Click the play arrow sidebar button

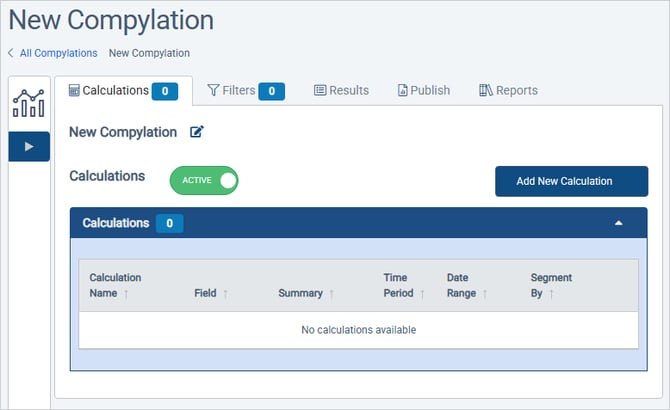(28, 146)
